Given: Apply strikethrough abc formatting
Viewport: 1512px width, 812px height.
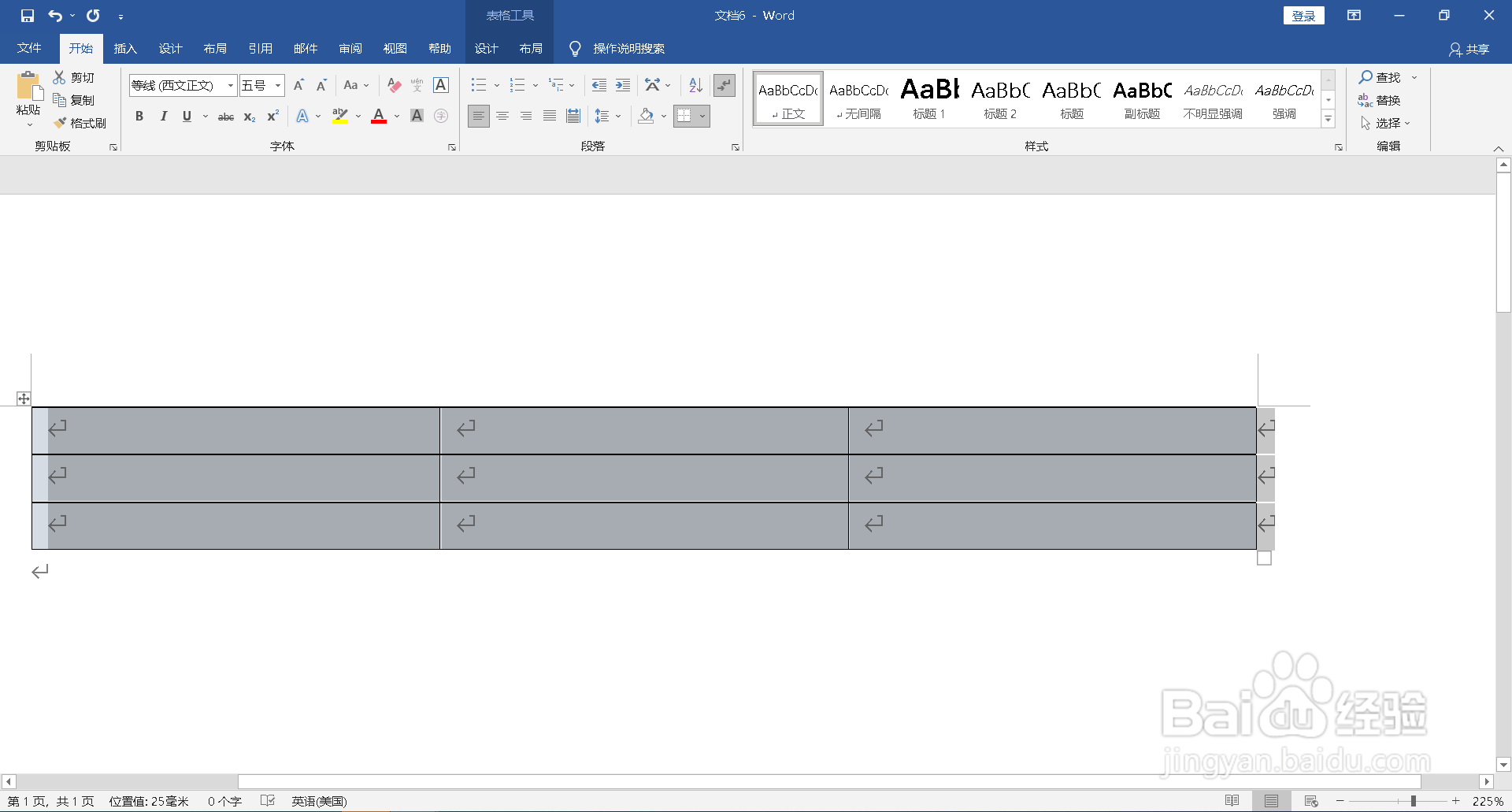Looking at the screenshot, I should coord(226,117).
